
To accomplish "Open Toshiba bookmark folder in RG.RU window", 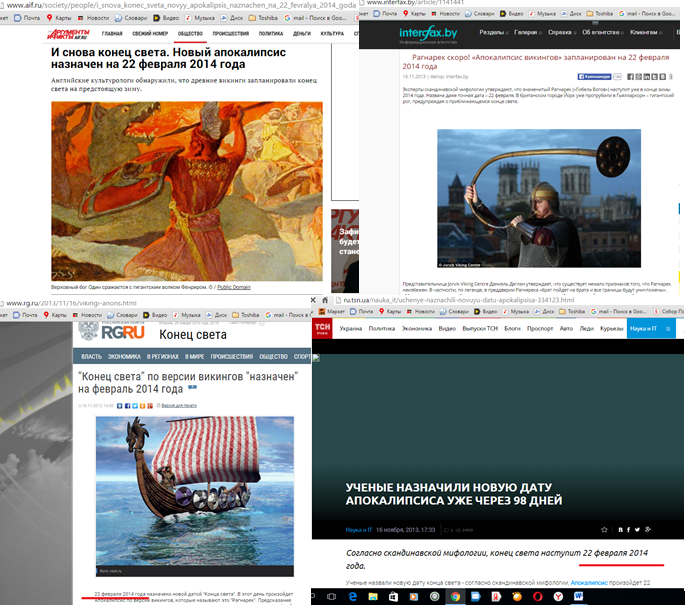I will tap(246, 315).
